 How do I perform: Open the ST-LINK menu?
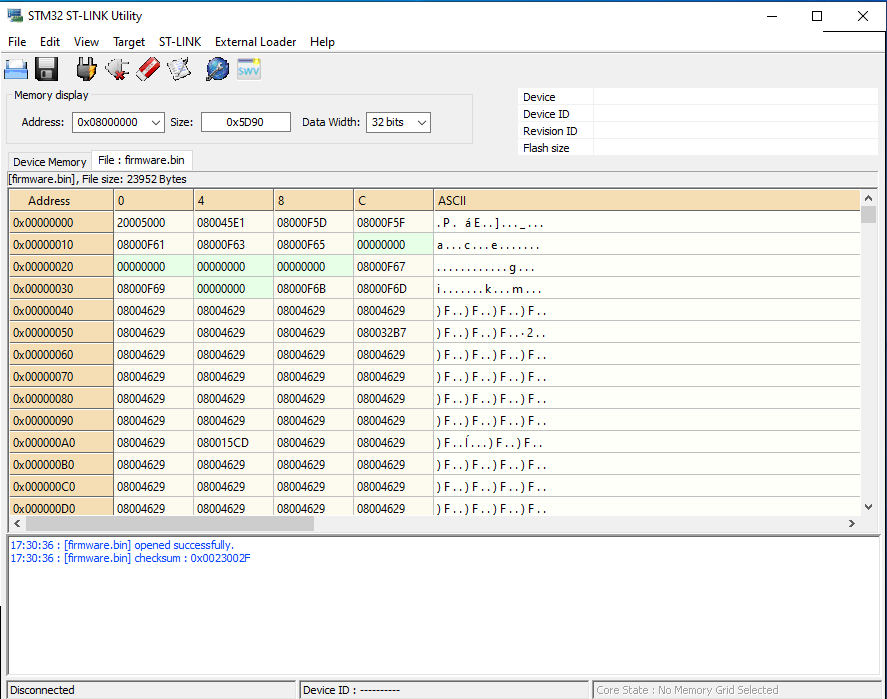click(180, 42)
